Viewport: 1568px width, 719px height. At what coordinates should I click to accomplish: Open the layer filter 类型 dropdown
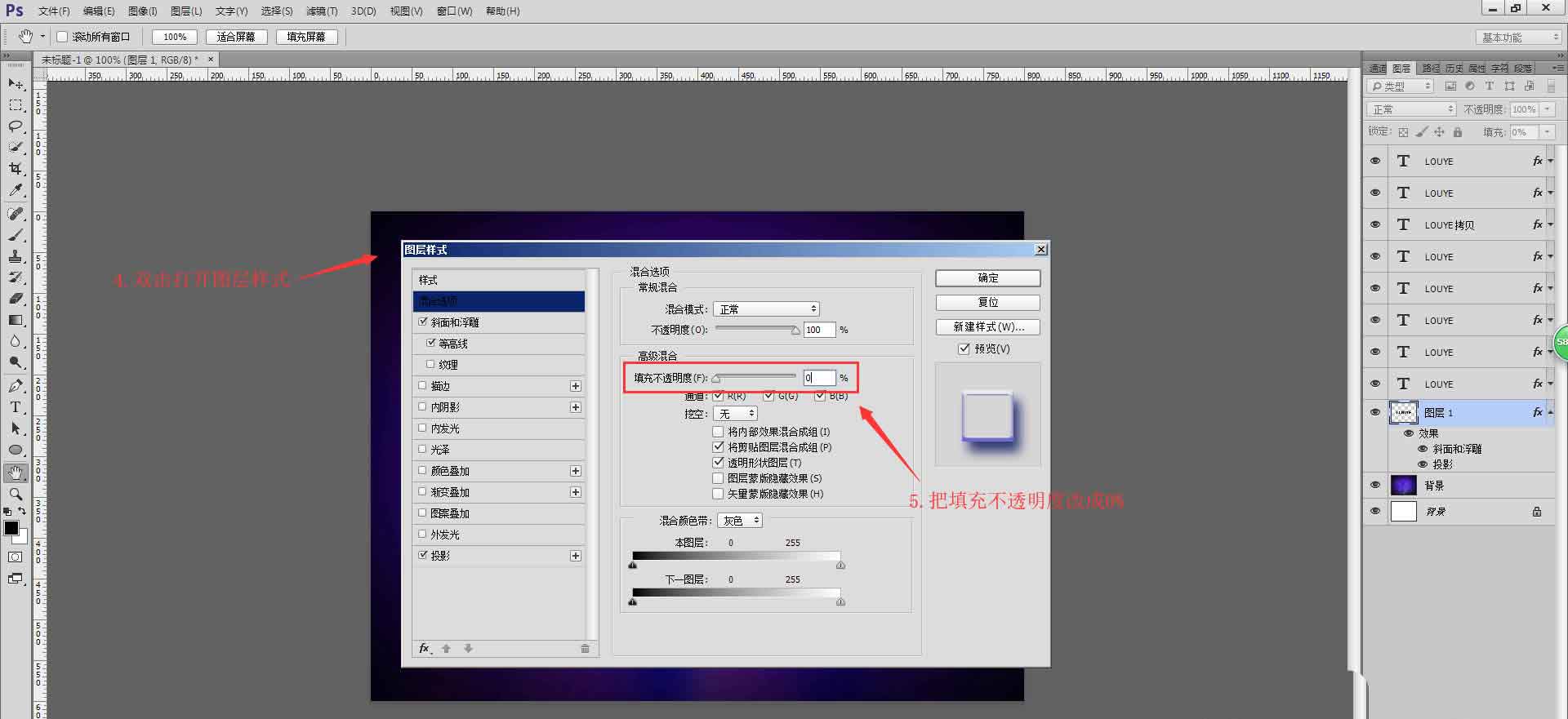[1401, 86]
